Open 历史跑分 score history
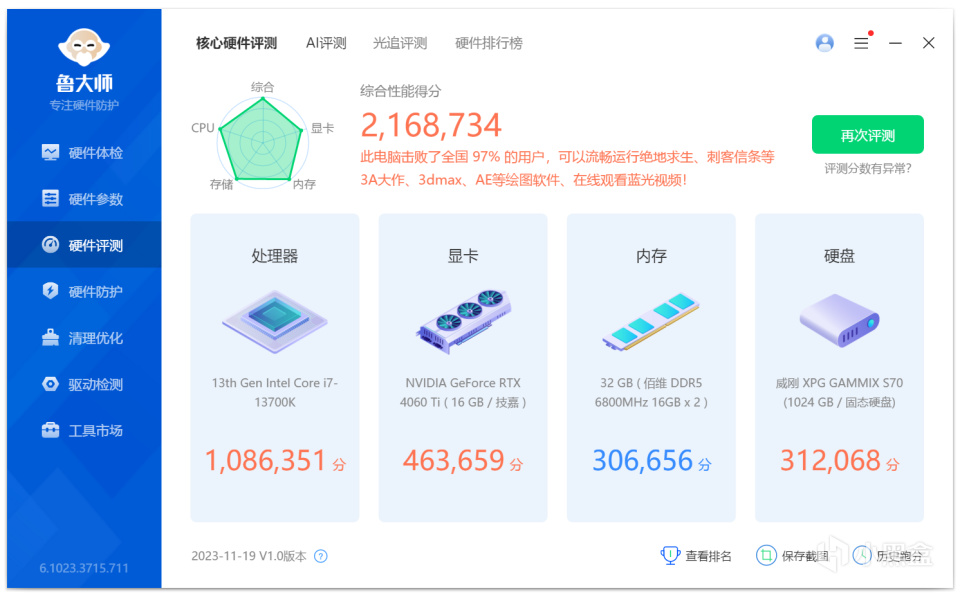The width and height of the screenshot is (960, 595). tap(888, 555)
